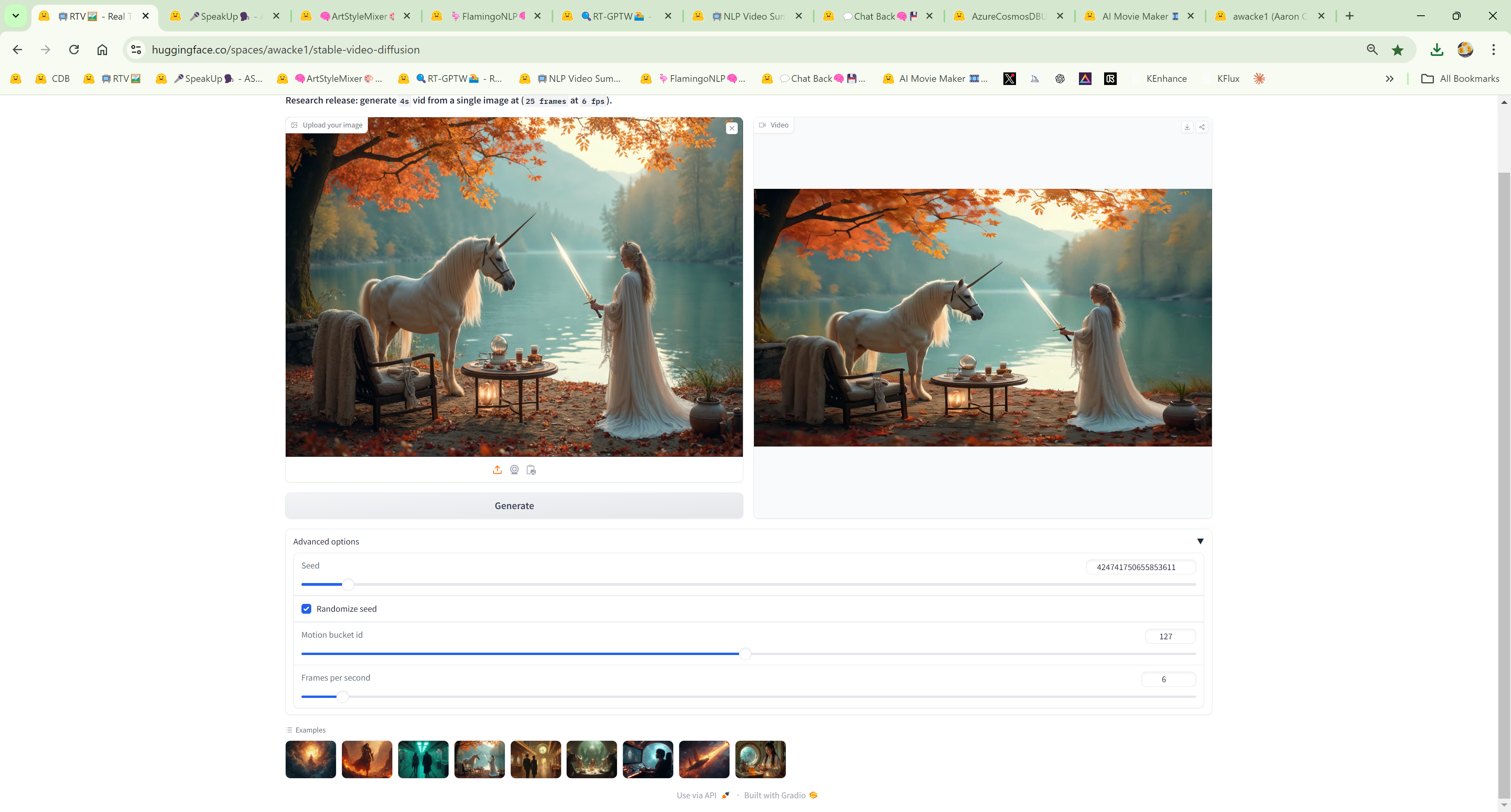
Task: Choose the paste from clipboard icon
Action: point(531,470)
